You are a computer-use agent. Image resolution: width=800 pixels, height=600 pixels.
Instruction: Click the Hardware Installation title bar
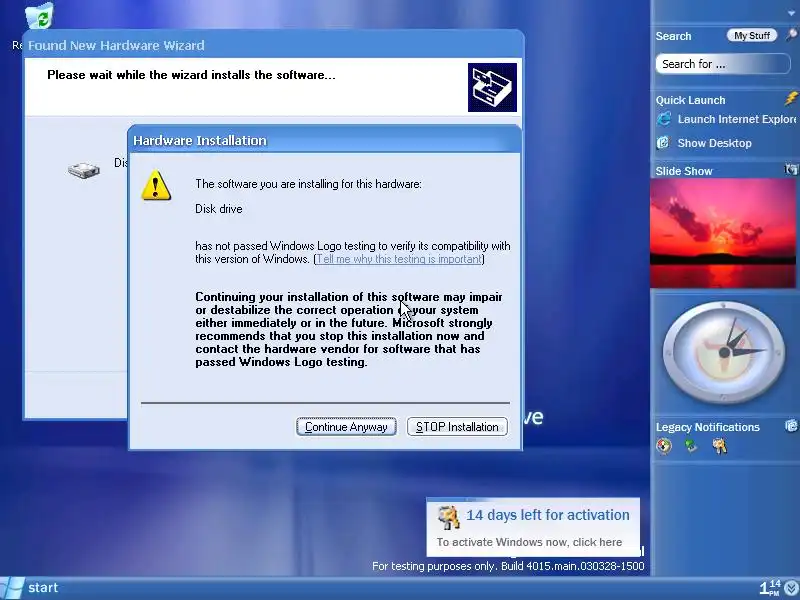pos(325,140)
